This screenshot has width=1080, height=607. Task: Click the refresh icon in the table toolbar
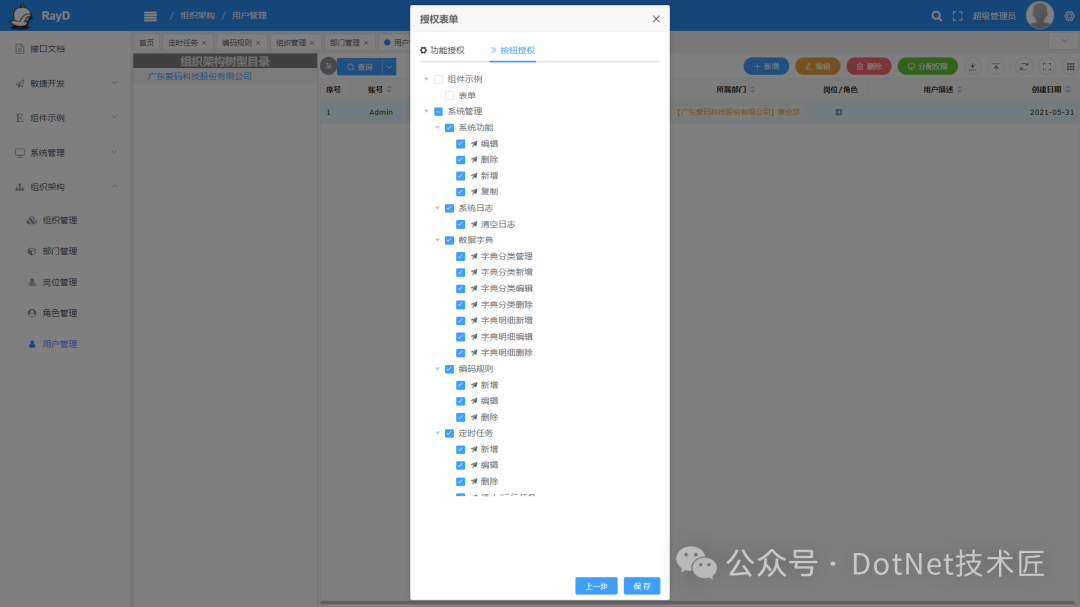click(x=1024, y=66)
